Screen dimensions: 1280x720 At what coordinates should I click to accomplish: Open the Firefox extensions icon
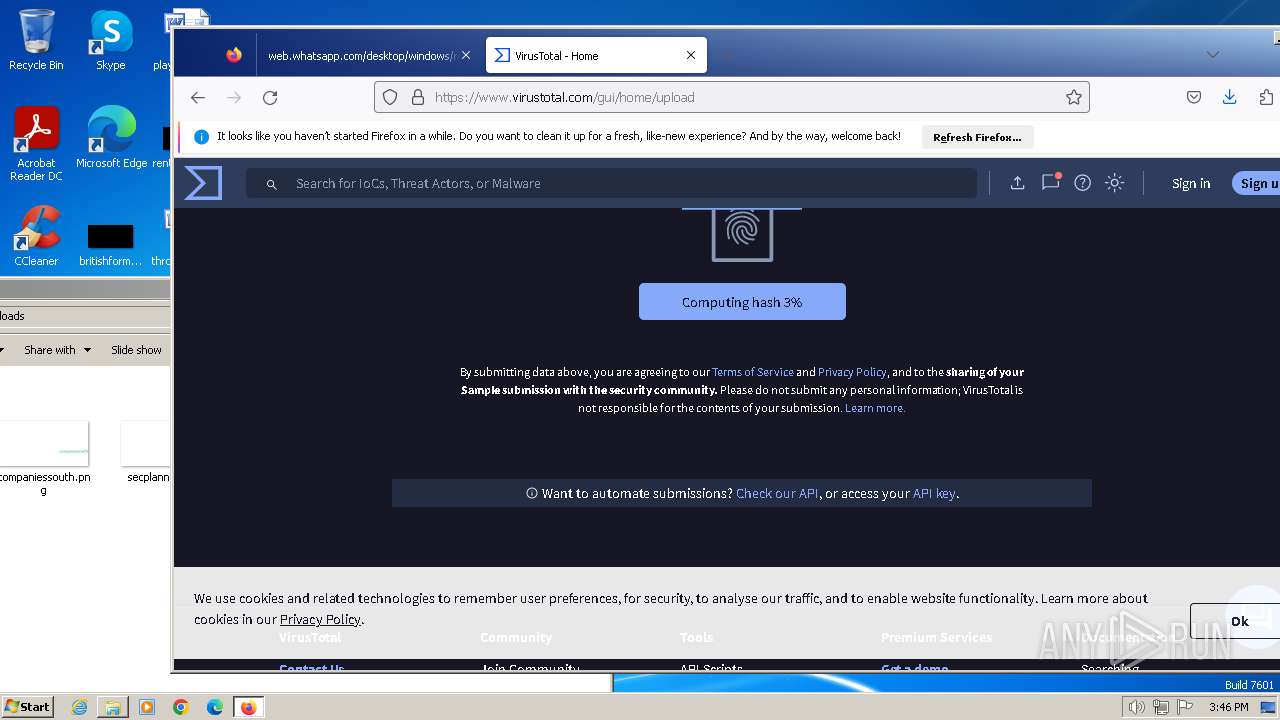[1266, 97]
